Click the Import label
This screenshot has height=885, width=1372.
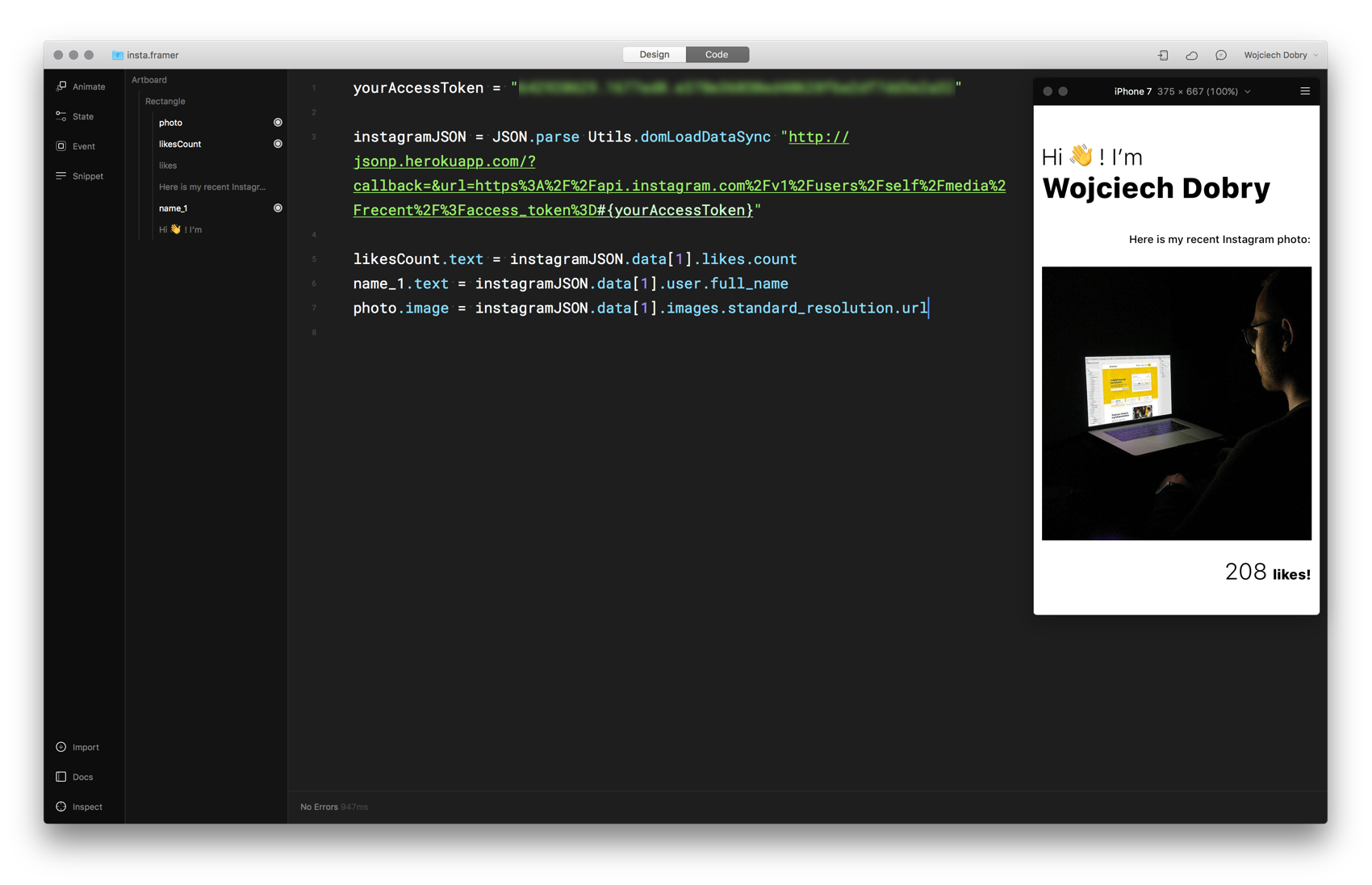click(x=86, y=747)
